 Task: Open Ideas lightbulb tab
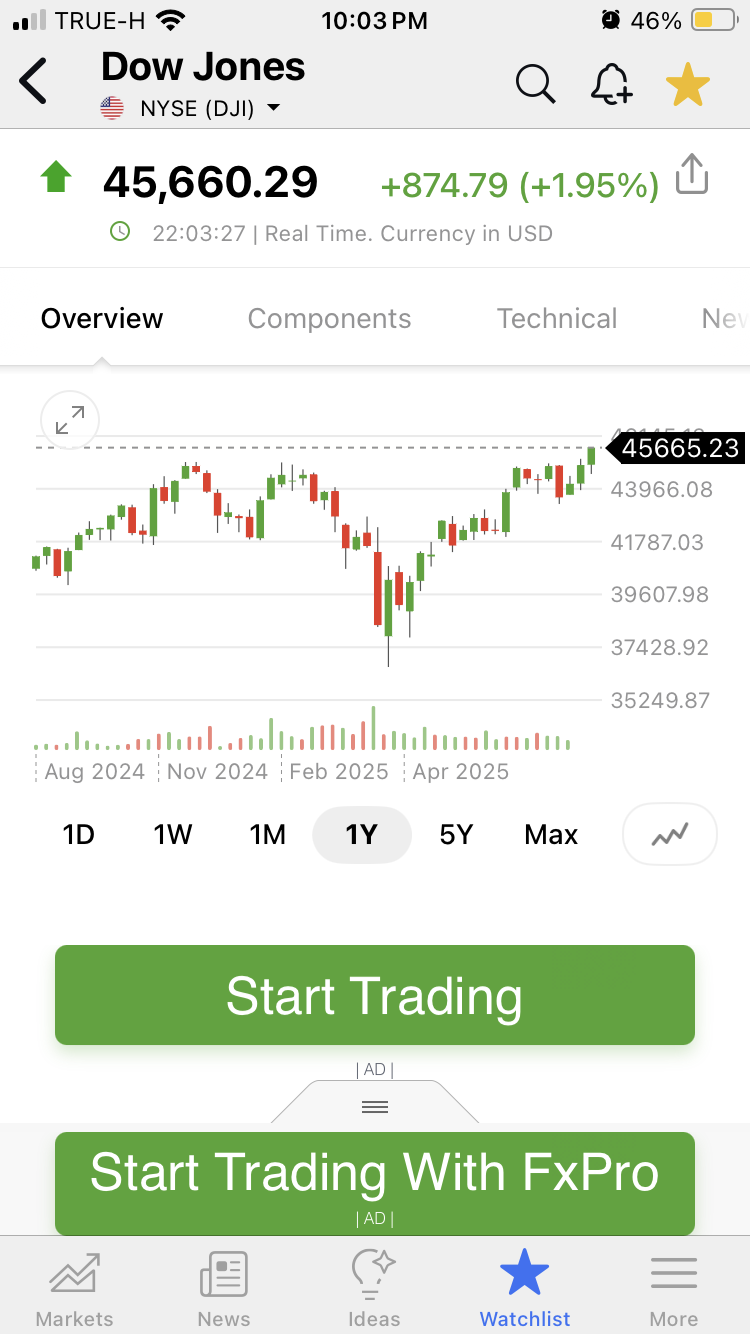tap(374, 1289)
